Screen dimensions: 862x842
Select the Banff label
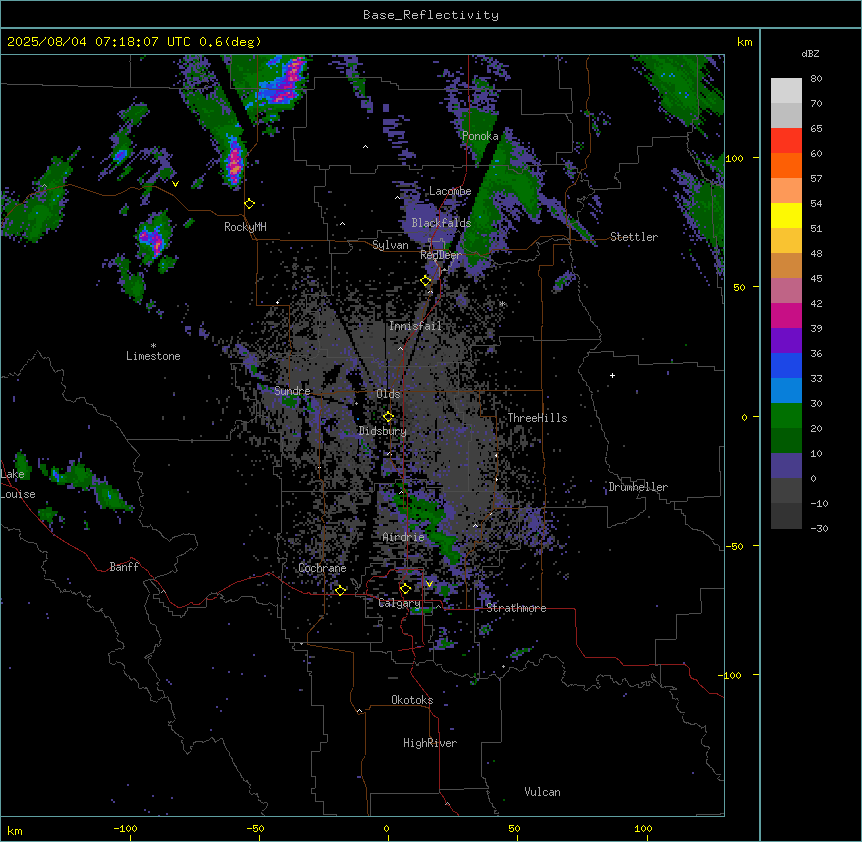124,567
